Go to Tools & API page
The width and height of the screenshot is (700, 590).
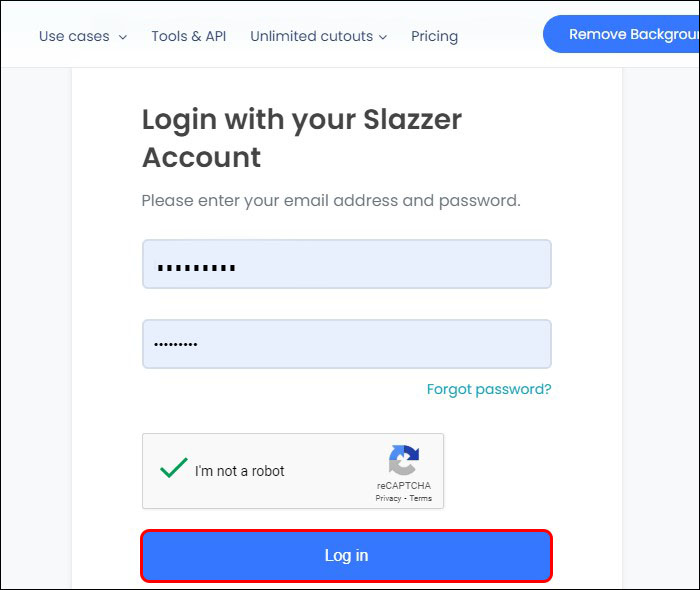[x=189, y=36]
